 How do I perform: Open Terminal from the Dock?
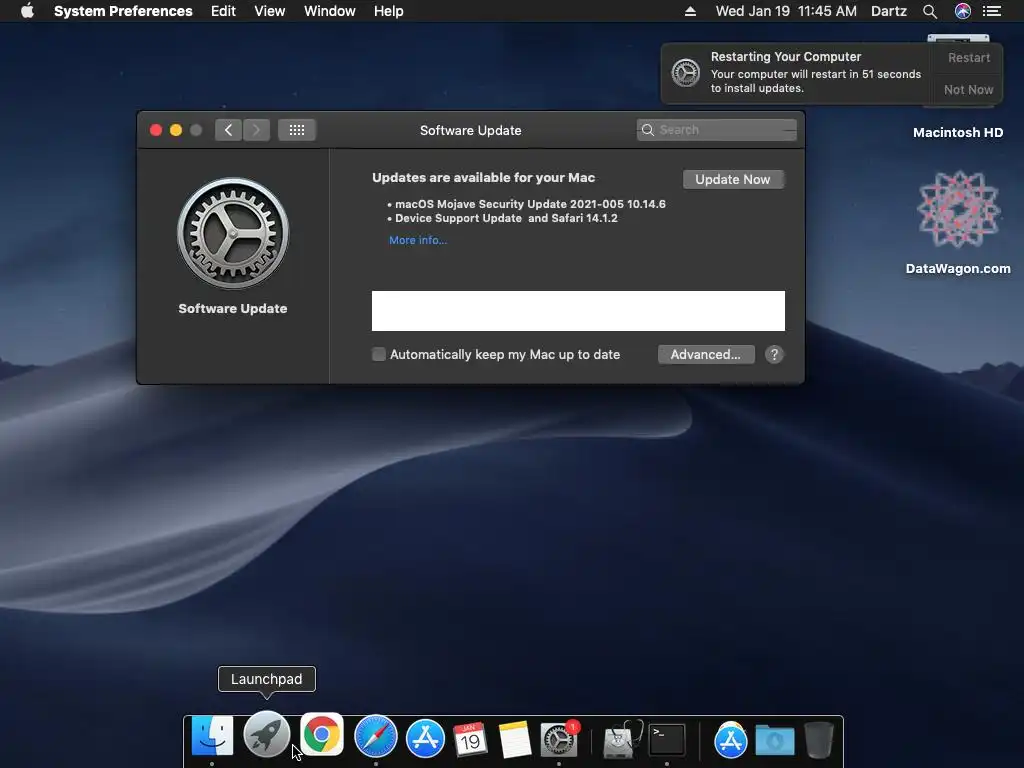click(667, 739)
